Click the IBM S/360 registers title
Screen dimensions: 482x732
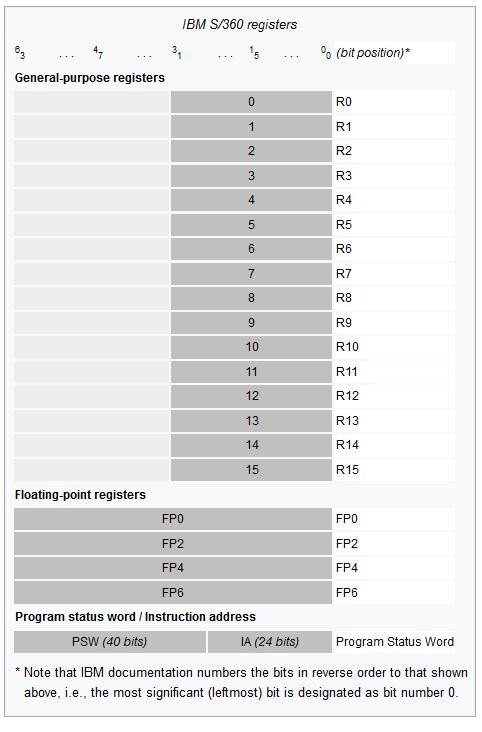[240, 24]
